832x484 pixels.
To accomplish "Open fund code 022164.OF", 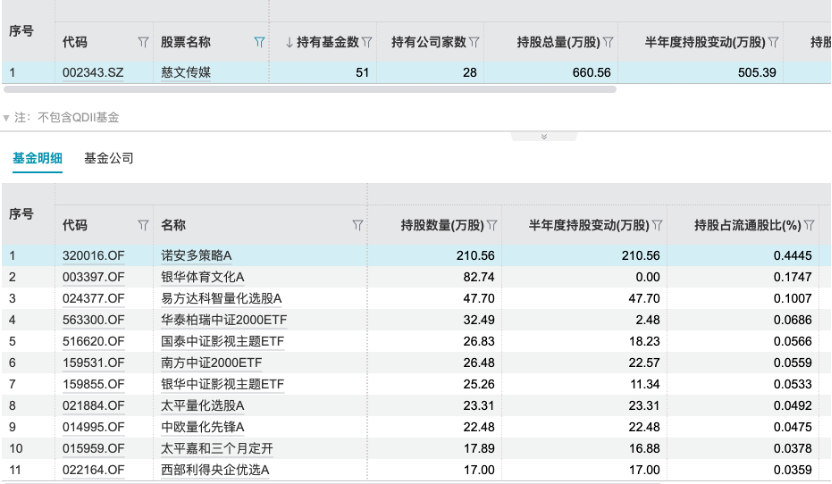I will tap(93, 470).
